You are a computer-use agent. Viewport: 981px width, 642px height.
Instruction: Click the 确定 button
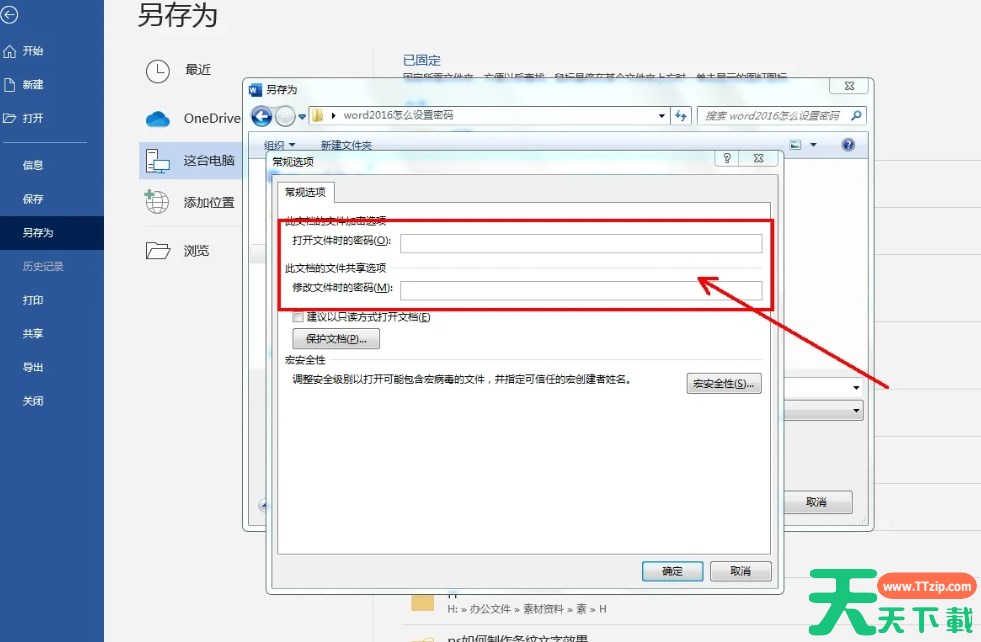point(672,571)
